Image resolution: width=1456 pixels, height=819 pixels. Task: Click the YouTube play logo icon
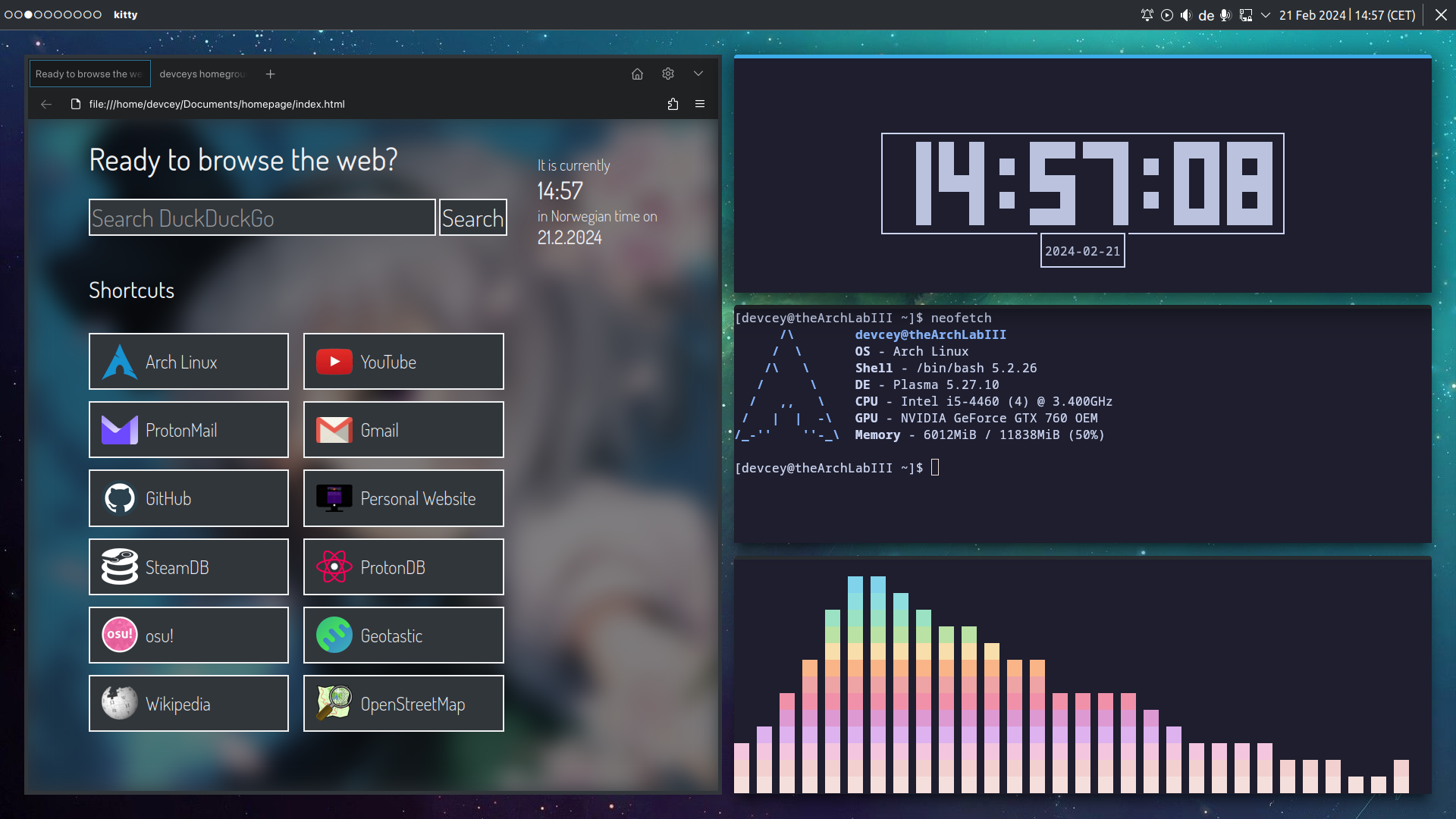334,362
